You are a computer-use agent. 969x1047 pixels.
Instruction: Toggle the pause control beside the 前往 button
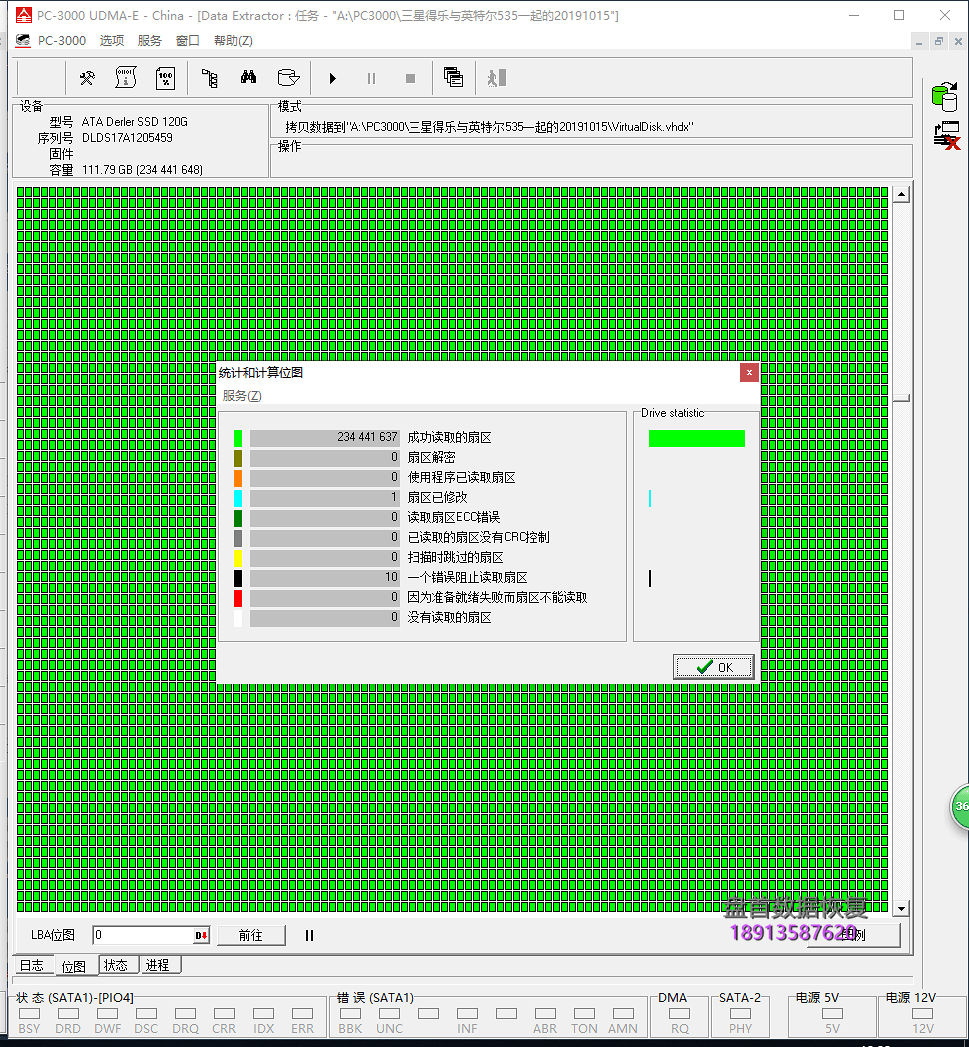[311, 934]
